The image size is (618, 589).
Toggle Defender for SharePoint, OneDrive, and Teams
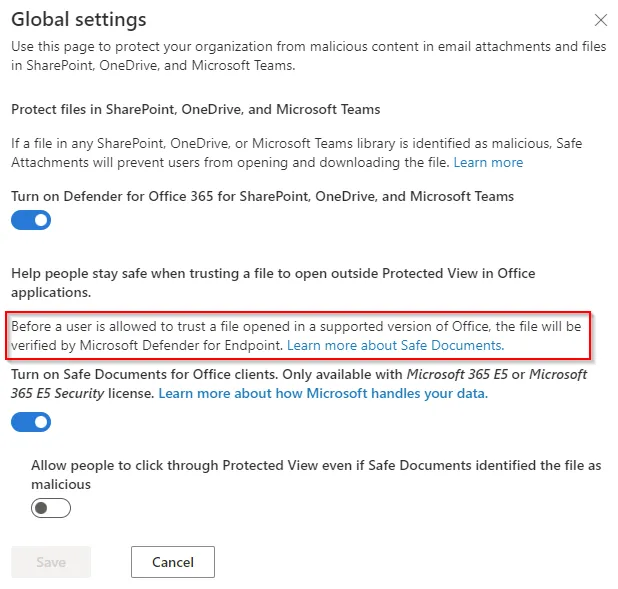pos(31,220)
